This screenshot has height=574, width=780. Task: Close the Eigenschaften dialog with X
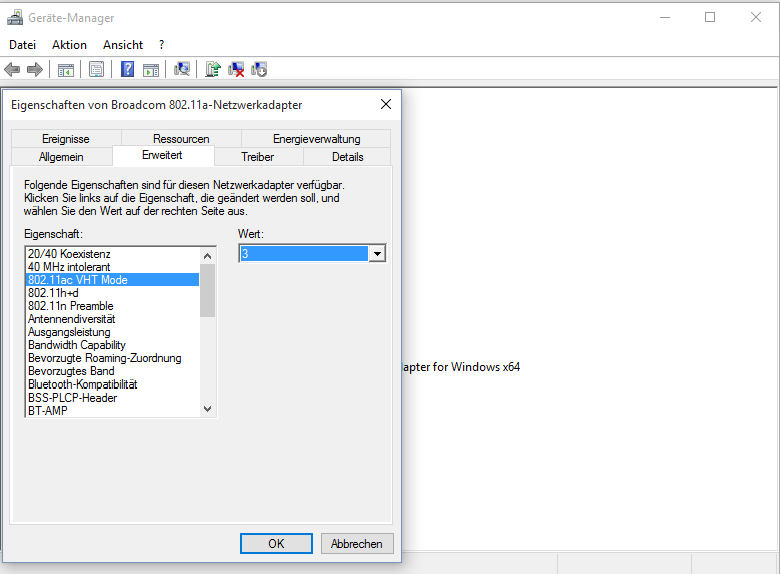click(x=386, y=104)
